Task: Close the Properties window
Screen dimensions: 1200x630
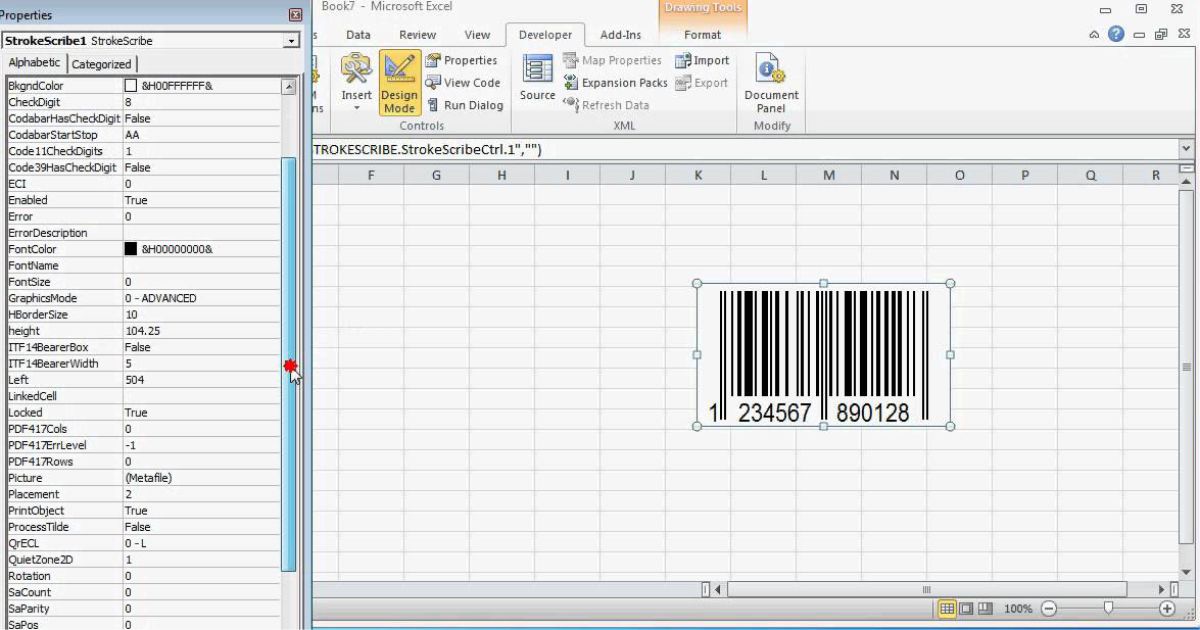Action: (295, 15)
